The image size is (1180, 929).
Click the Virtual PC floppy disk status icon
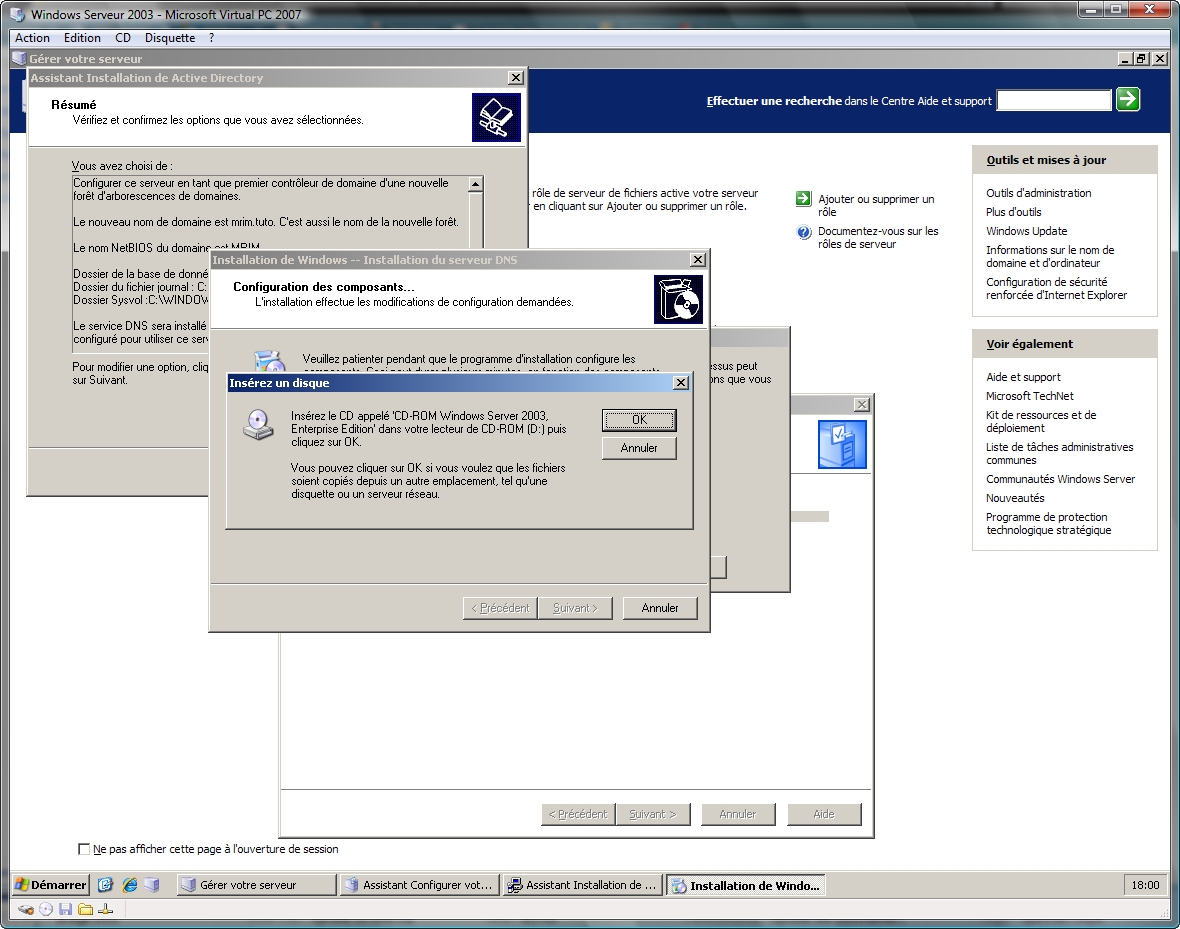pos(65,909)
